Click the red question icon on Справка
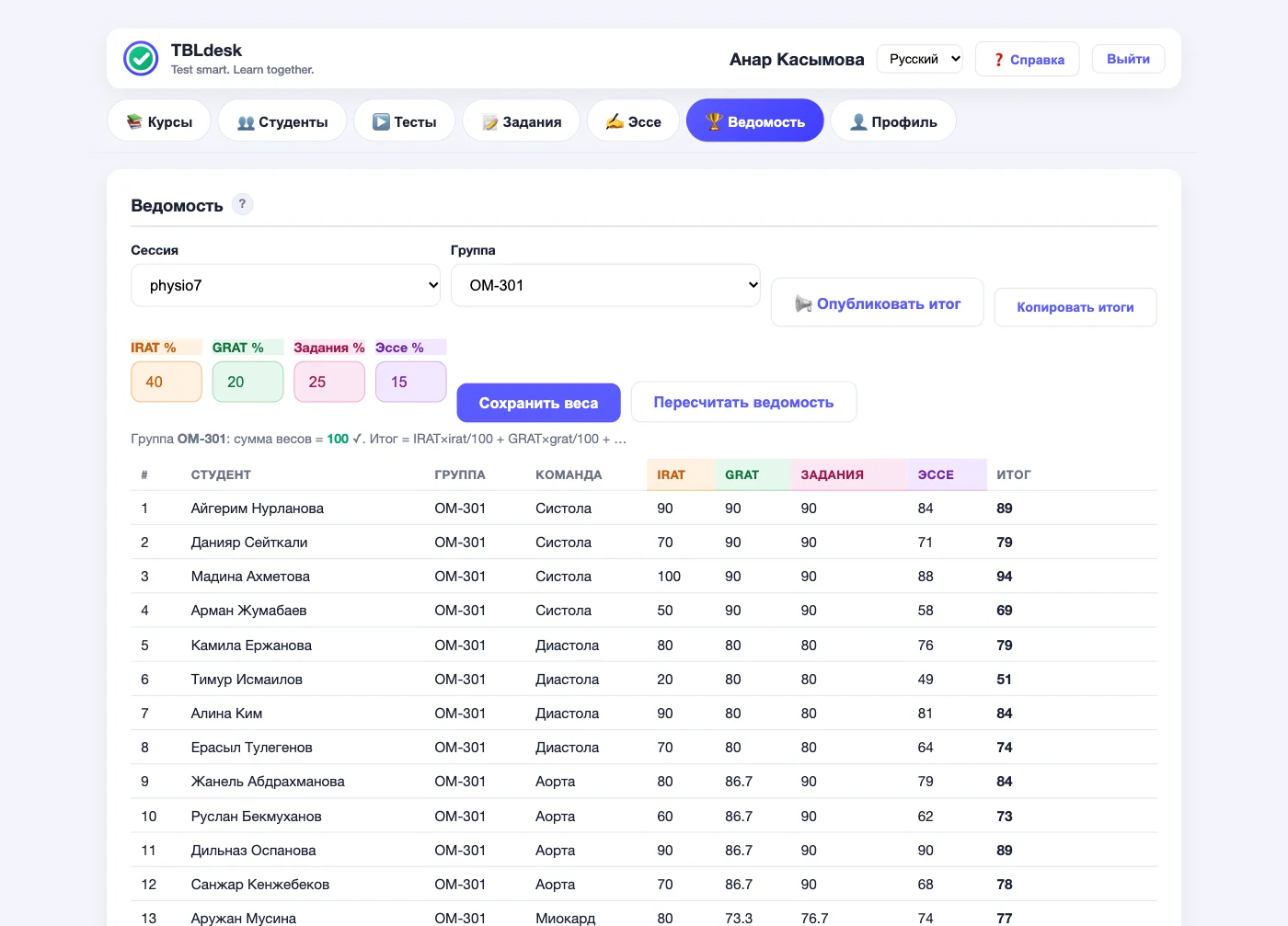 click(x=998, y=60)
